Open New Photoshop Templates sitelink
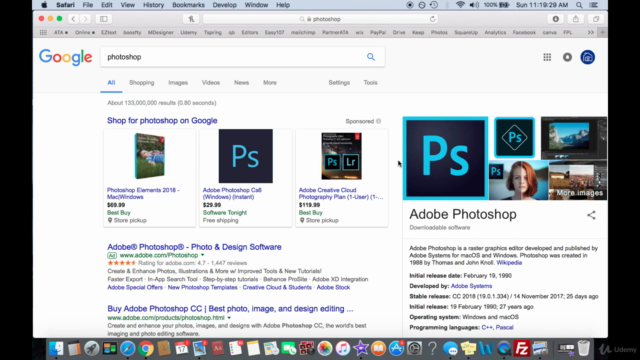This screenshot has height=360, width=640. coord(202,287)
